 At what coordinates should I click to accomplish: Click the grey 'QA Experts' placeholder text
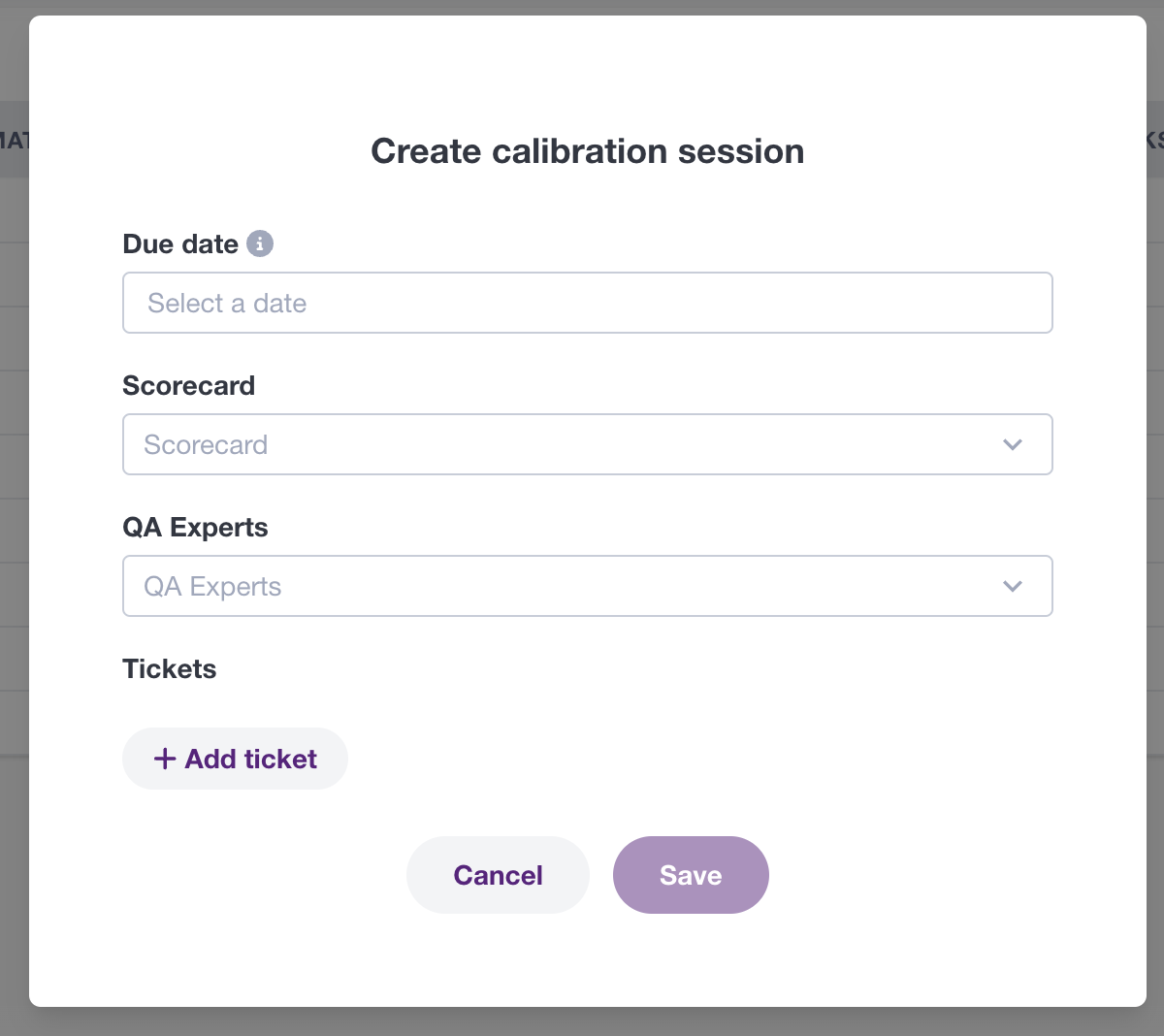[x=212, y=587]
